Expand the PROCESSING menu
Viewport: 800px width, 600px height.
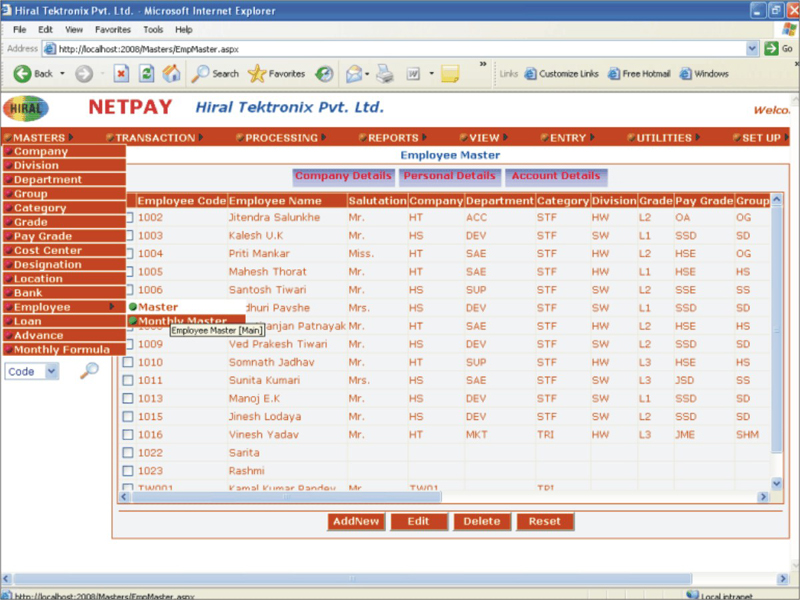281,138
